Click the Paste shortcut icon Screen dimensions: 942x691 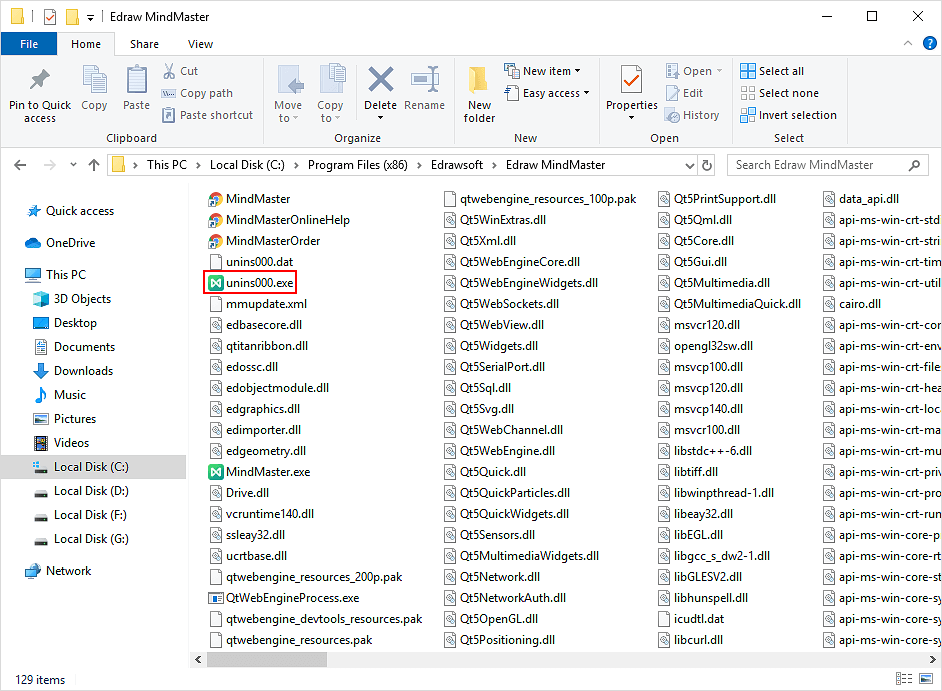[x=169, y=115]
